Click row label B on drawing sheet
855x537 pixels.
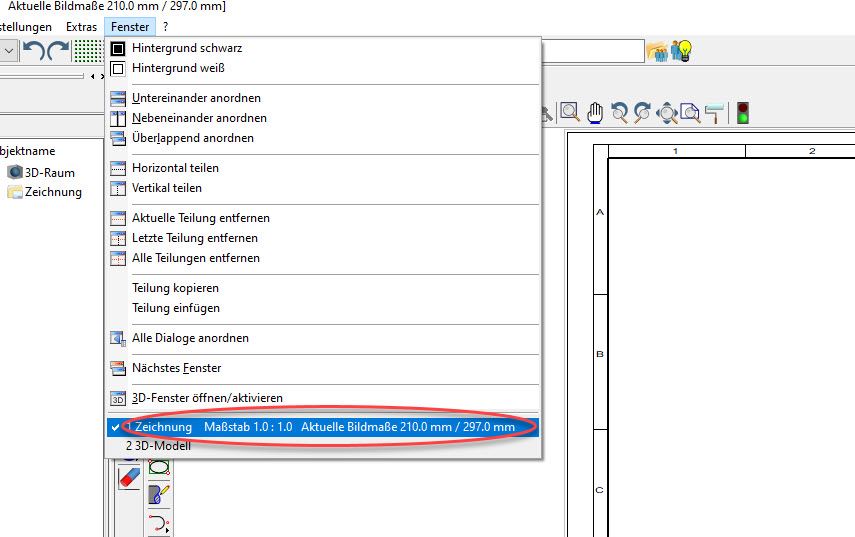click(600, 354)
